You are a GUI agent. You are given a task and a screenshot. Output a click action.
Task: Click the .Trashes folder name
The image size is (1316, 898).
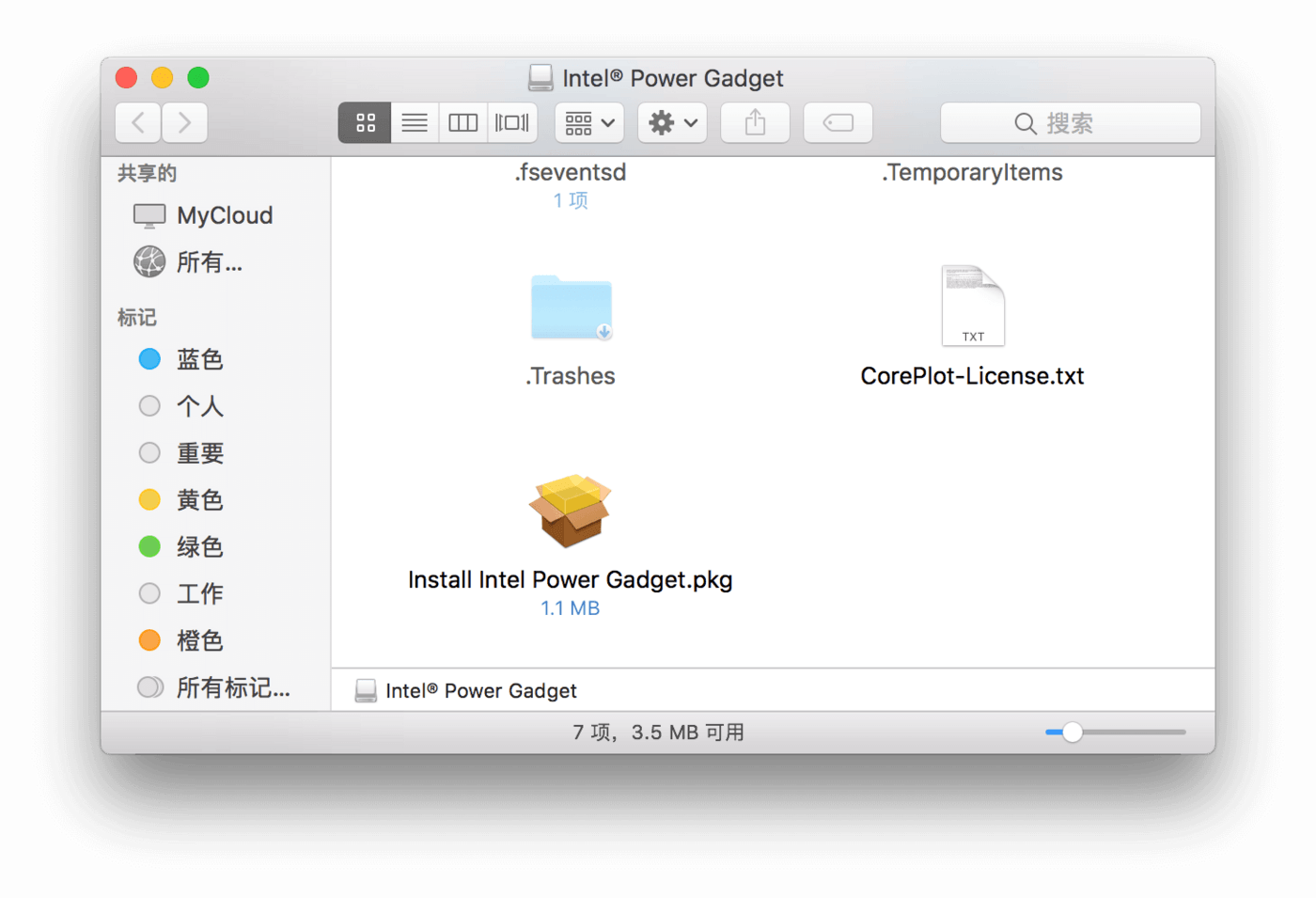click(x=571, y=376)
